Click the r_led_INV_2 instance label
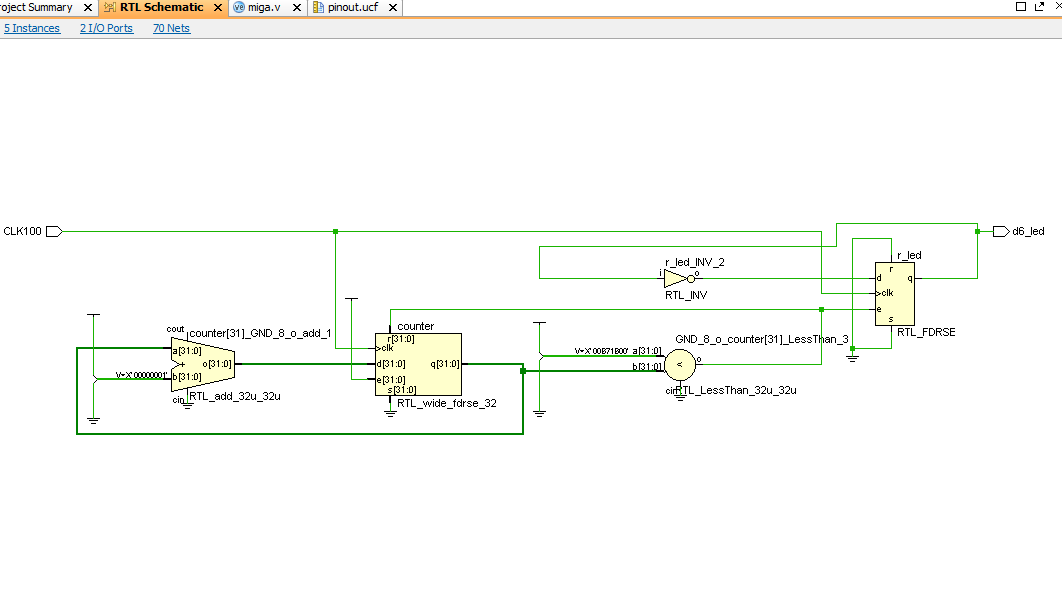This screenshot has height=614, width=1062. point(695,262)
